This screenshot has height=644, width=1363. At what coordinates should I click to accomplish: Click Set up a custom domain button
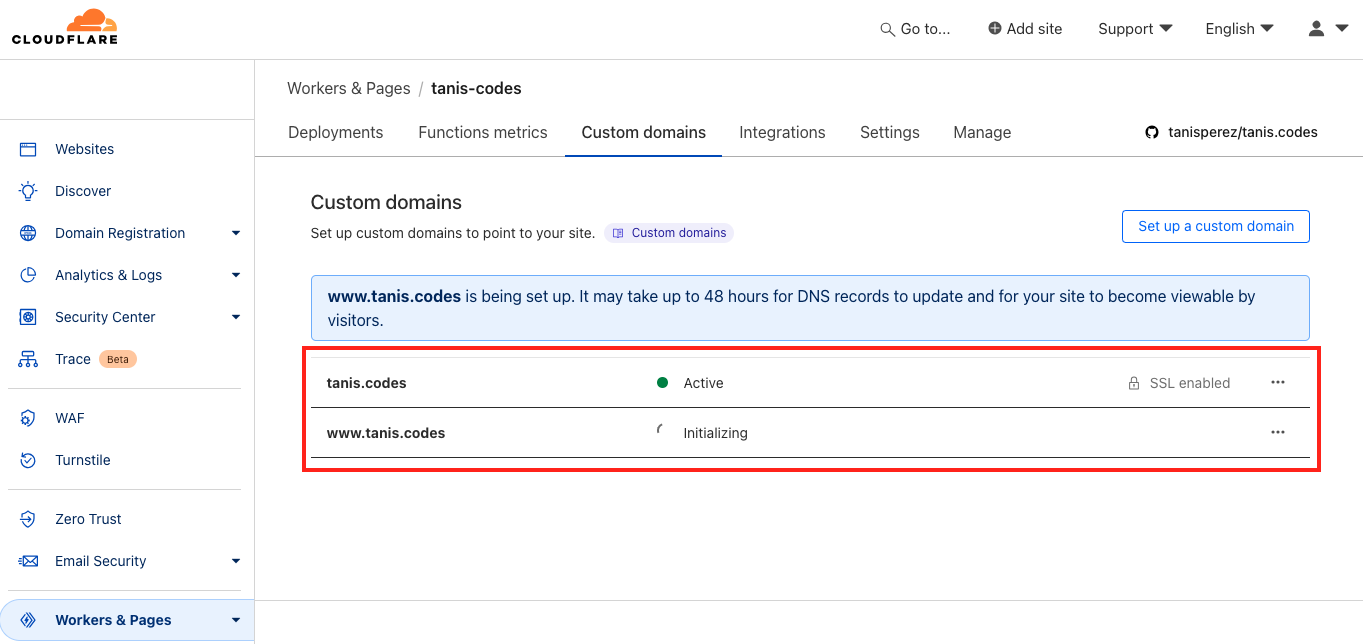click(x=1215, y=226)
